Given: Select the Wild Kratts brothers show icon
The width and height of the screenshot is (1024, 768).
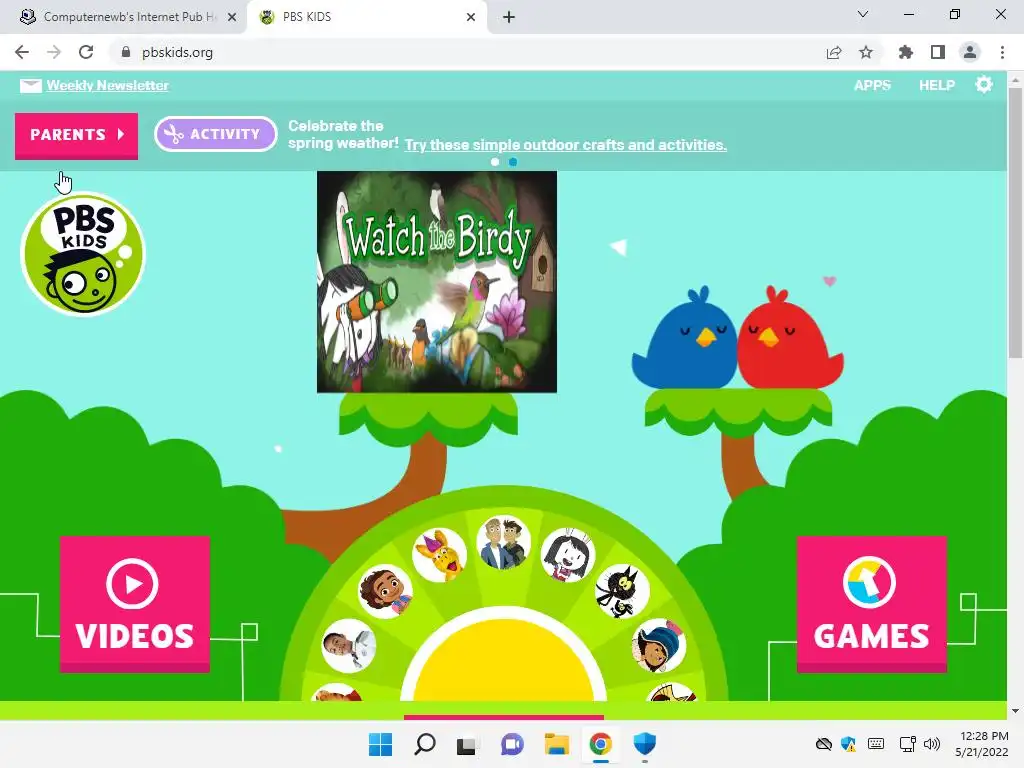Looking at the screenshot, I should click(x=503, y=543).
